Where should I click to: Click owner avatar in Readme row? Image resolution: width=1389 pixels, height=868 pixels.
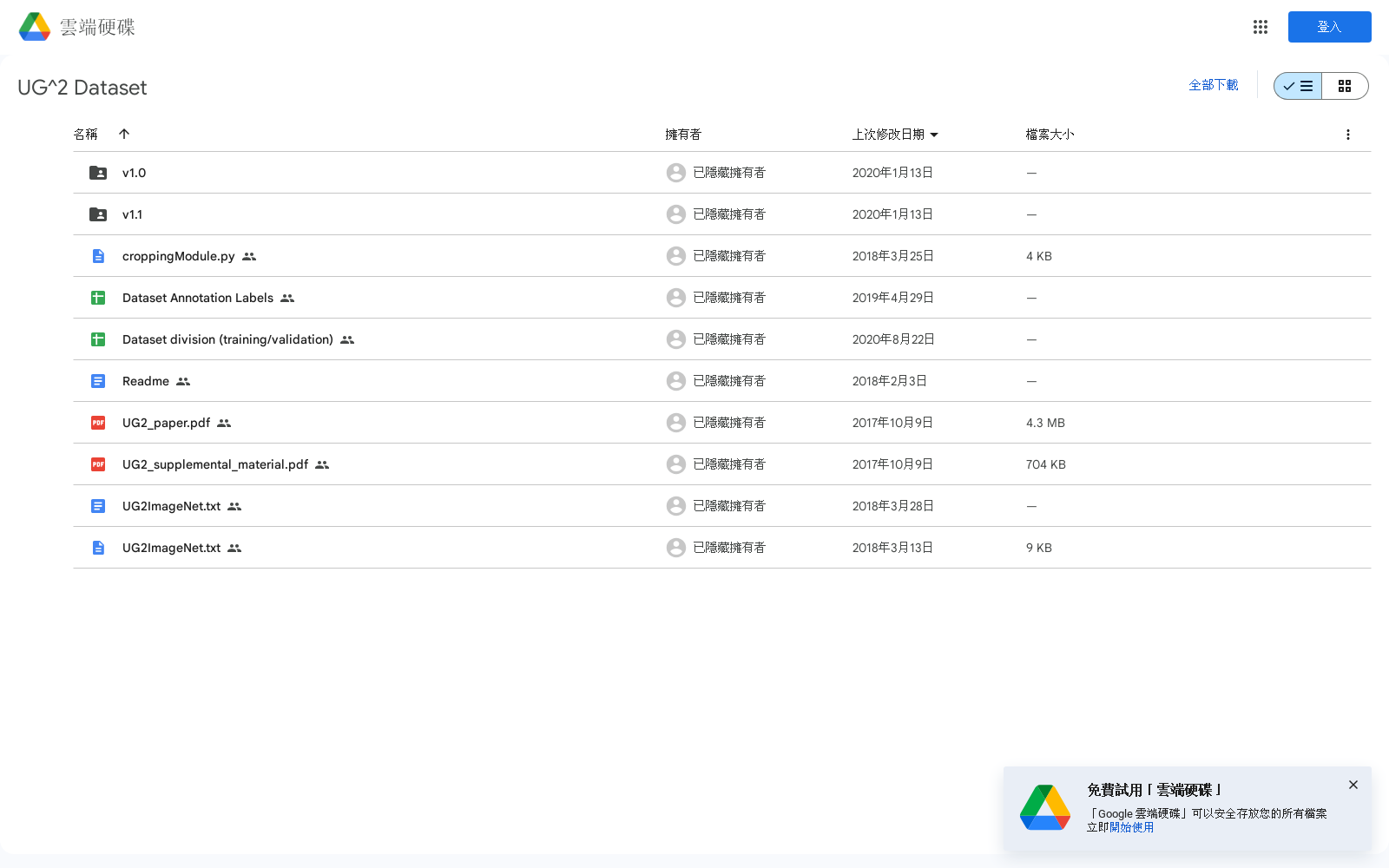676,381
